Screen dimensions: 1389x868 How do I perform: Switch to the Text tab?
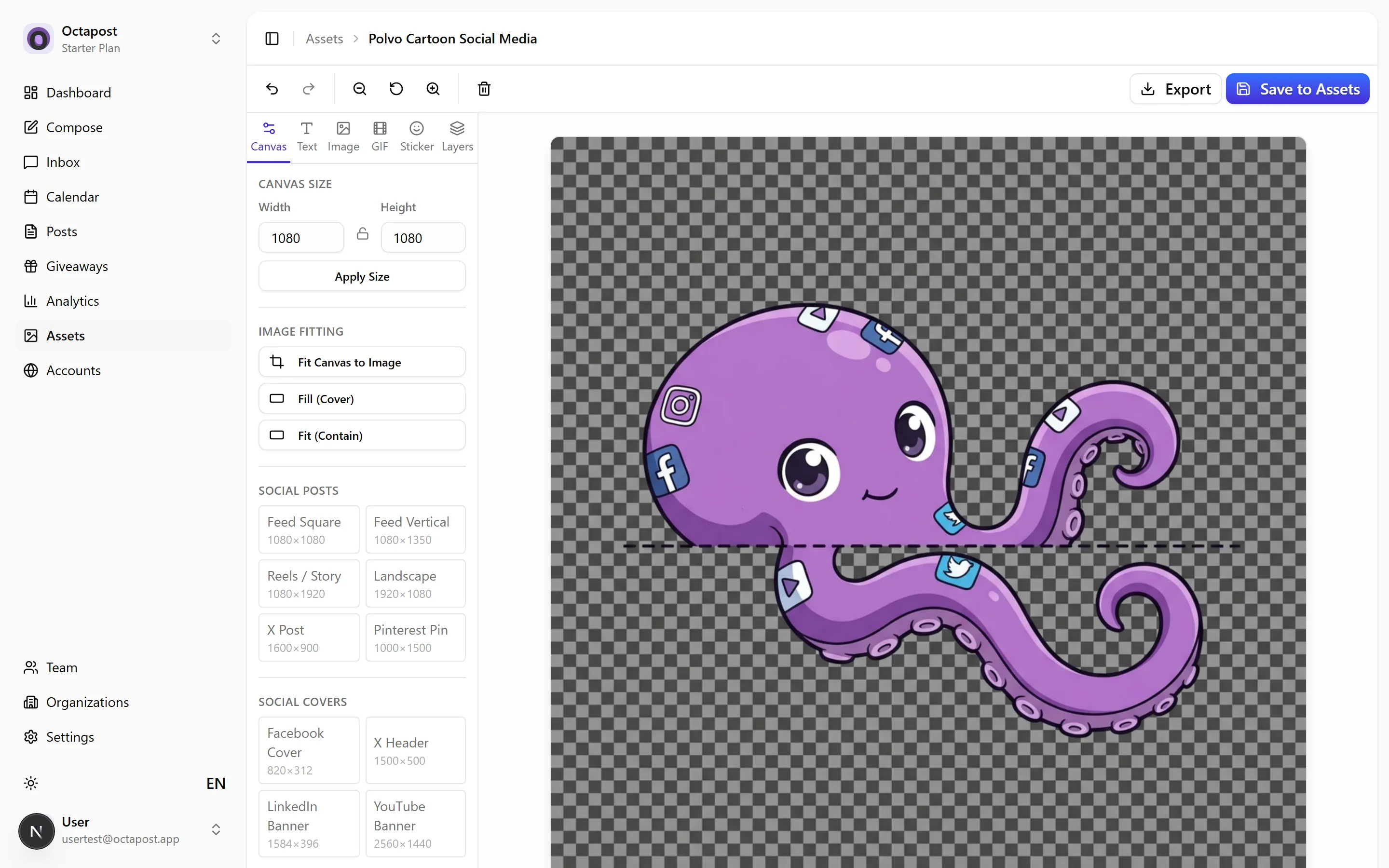(x=307, y=137)
